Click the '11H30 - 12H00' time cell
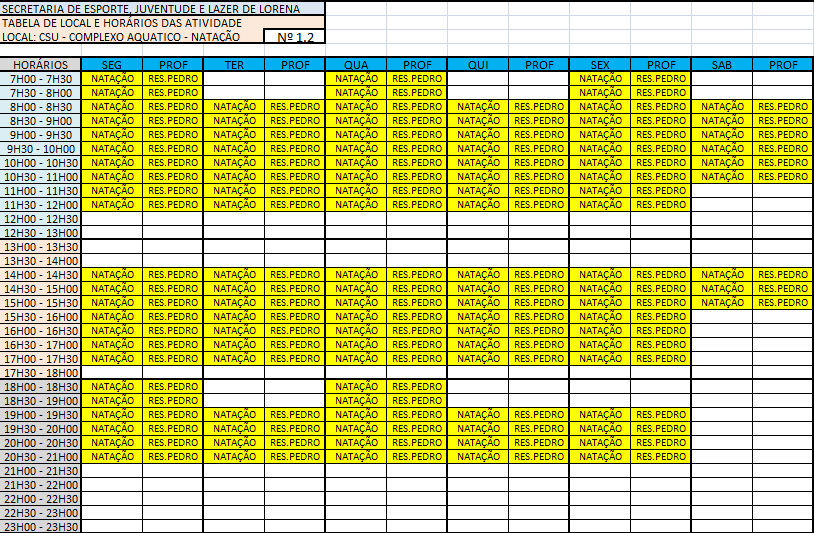The width and height of the screenshot is (814, 533). [x=40, y=205]
